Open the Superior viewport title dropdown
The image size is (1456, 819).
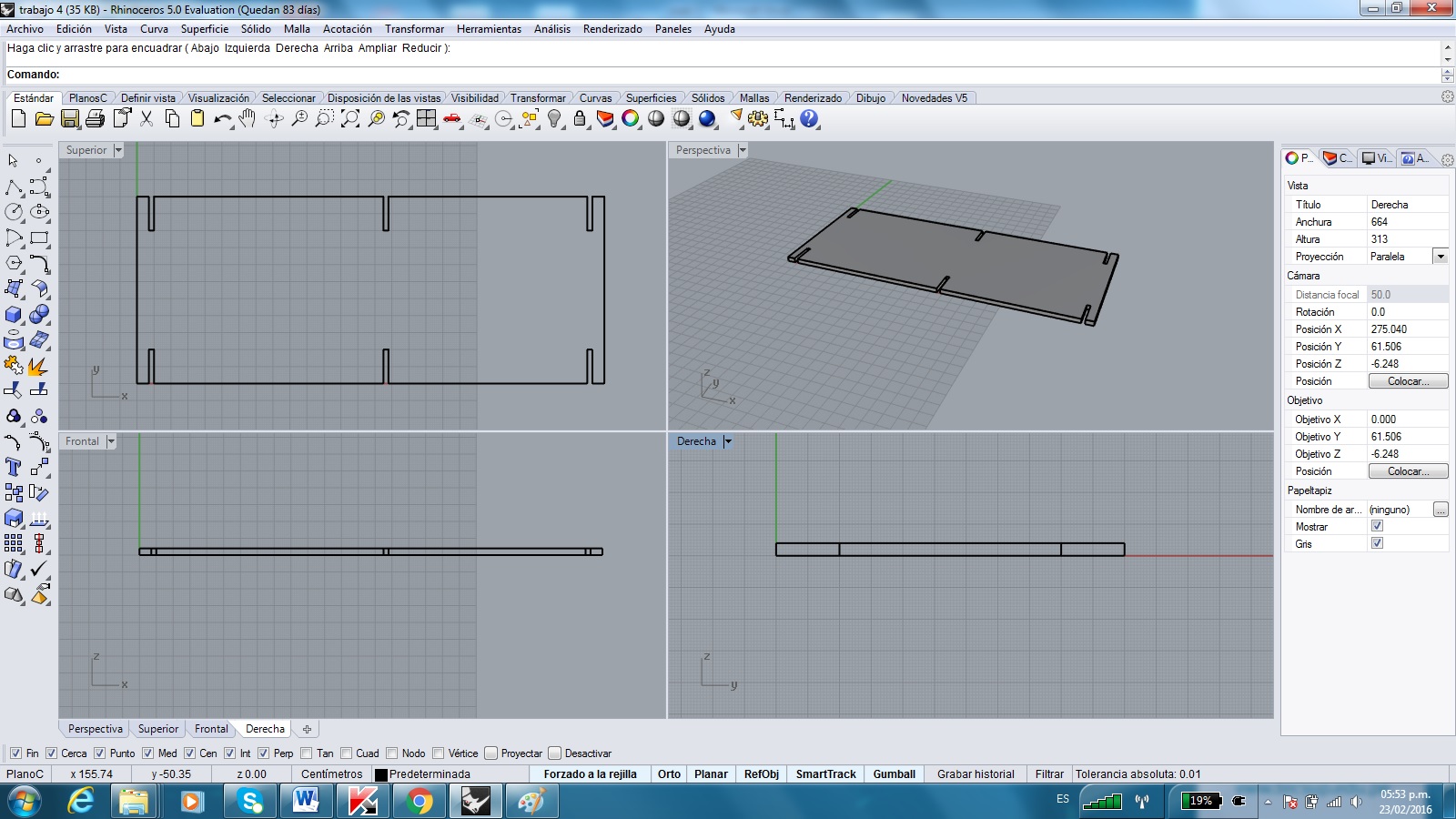click(118, 150)
